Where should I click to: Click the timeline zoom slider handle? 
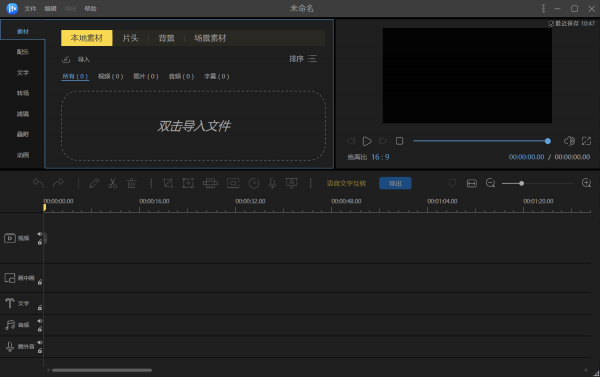tap(521, 183)
